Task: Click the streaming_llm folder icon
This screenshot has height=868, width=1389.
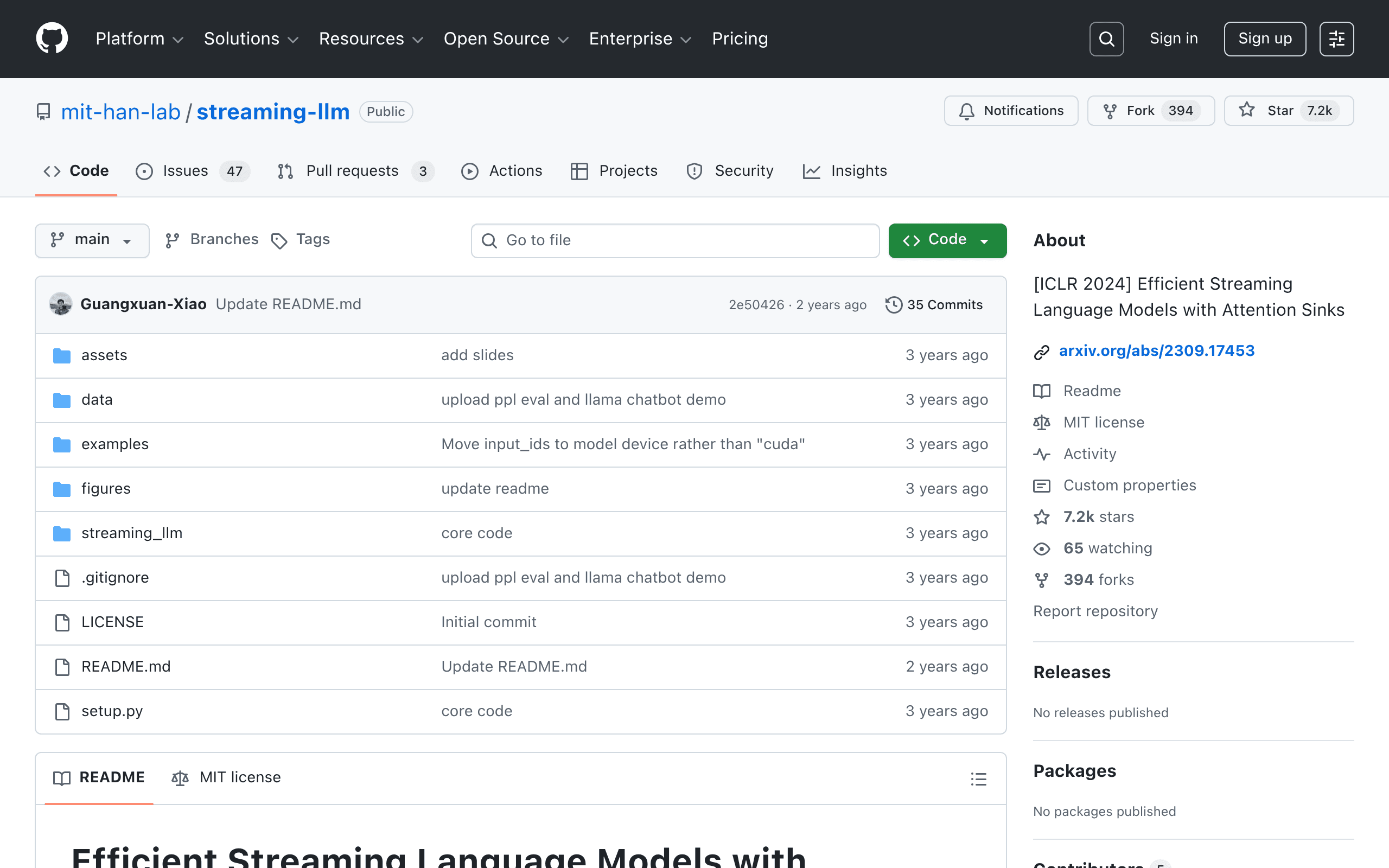Action: point(62,534)
